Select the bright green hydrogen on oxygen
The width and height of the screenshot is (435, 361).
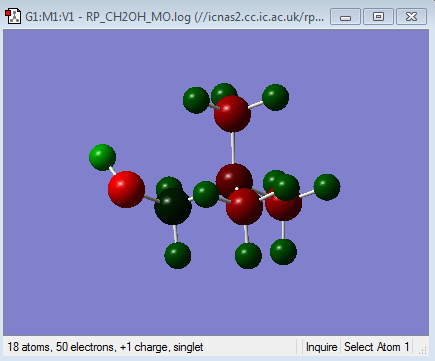click(102, 157)
